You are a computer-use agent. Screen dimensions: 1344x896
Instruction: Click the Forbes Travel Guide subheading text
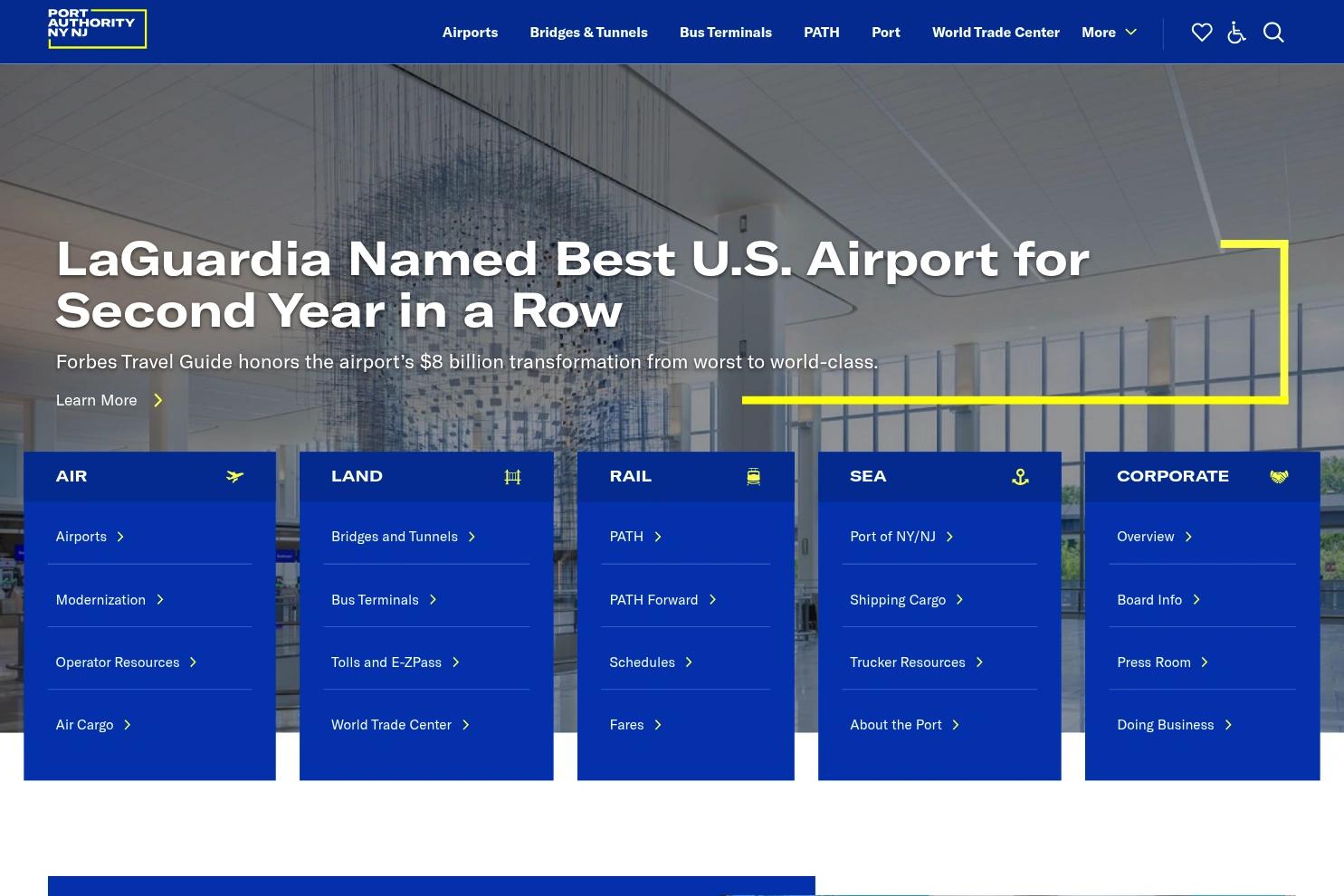[x=467, y=362]
